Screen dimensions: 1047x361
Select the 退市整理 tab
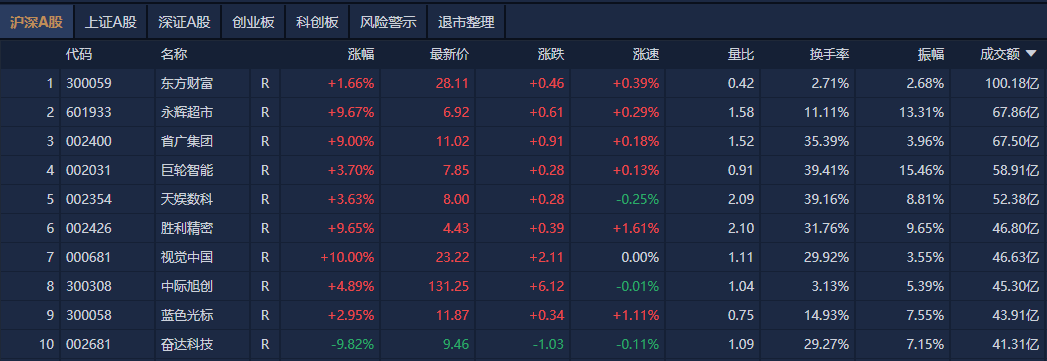[466, 22]
